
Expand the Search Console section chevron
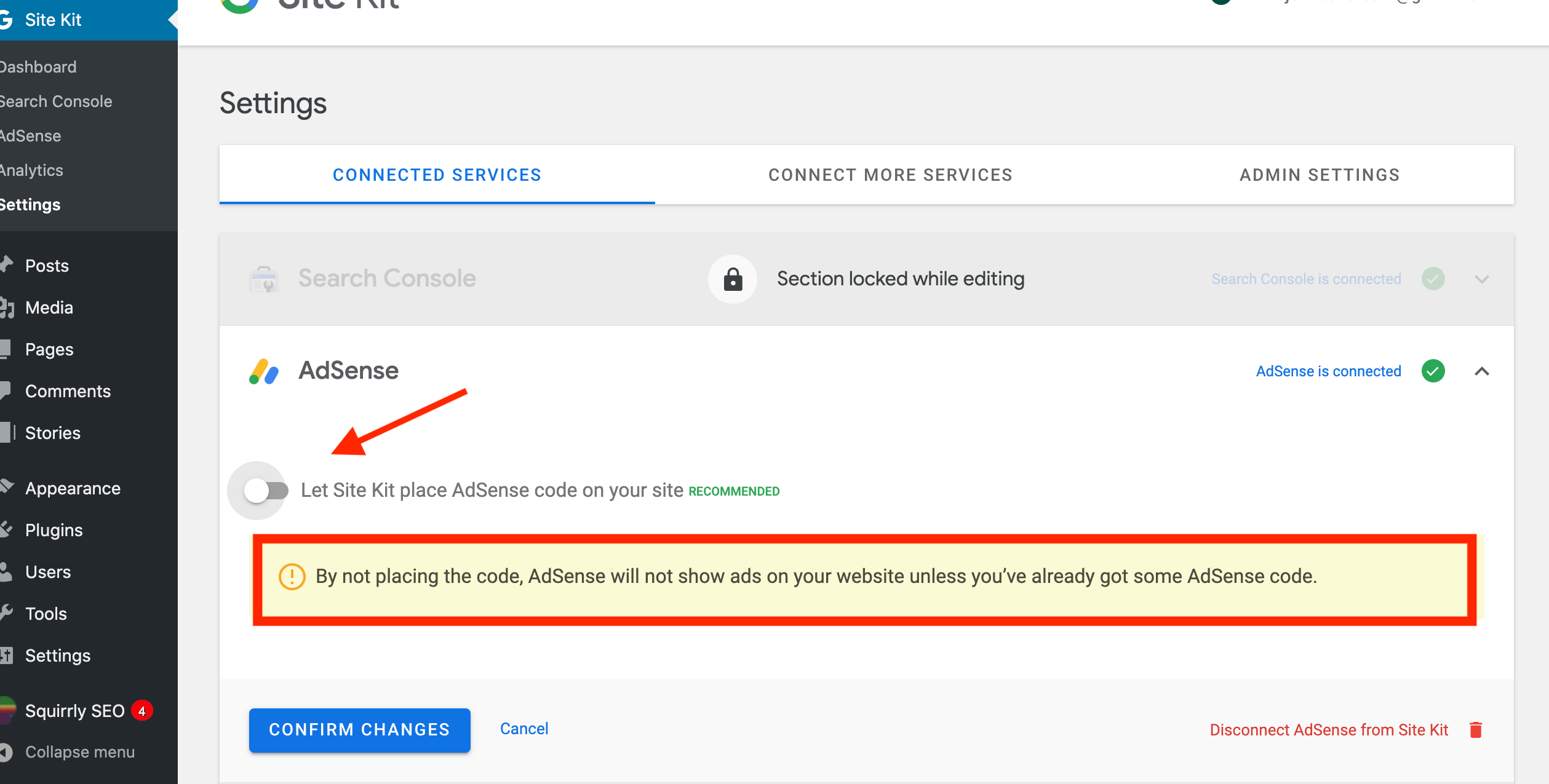(1482, 279)
